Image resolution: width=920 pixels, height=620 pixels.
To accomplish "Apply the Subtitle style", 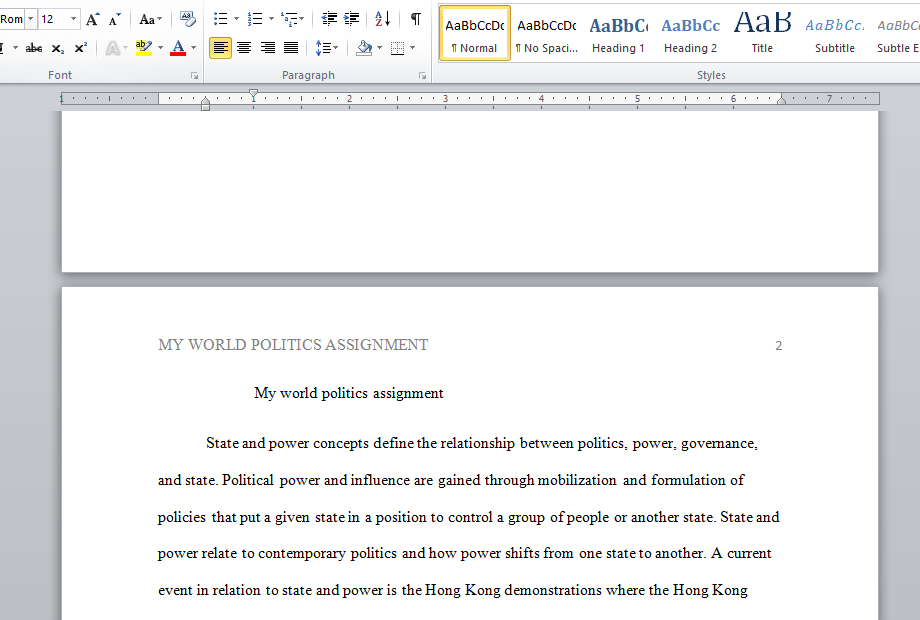I will pos(834,33).
